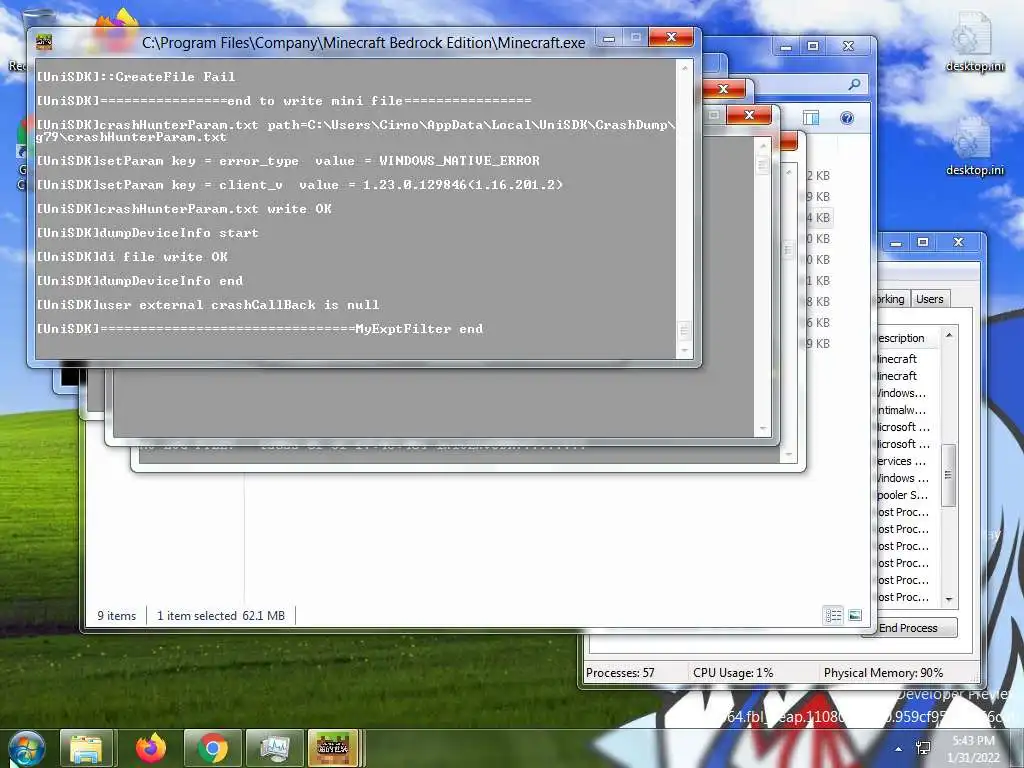Viewport: 1024px width, 768px height.
Task: Open the Networking tab in Task Manager
Action: (891, 299)
